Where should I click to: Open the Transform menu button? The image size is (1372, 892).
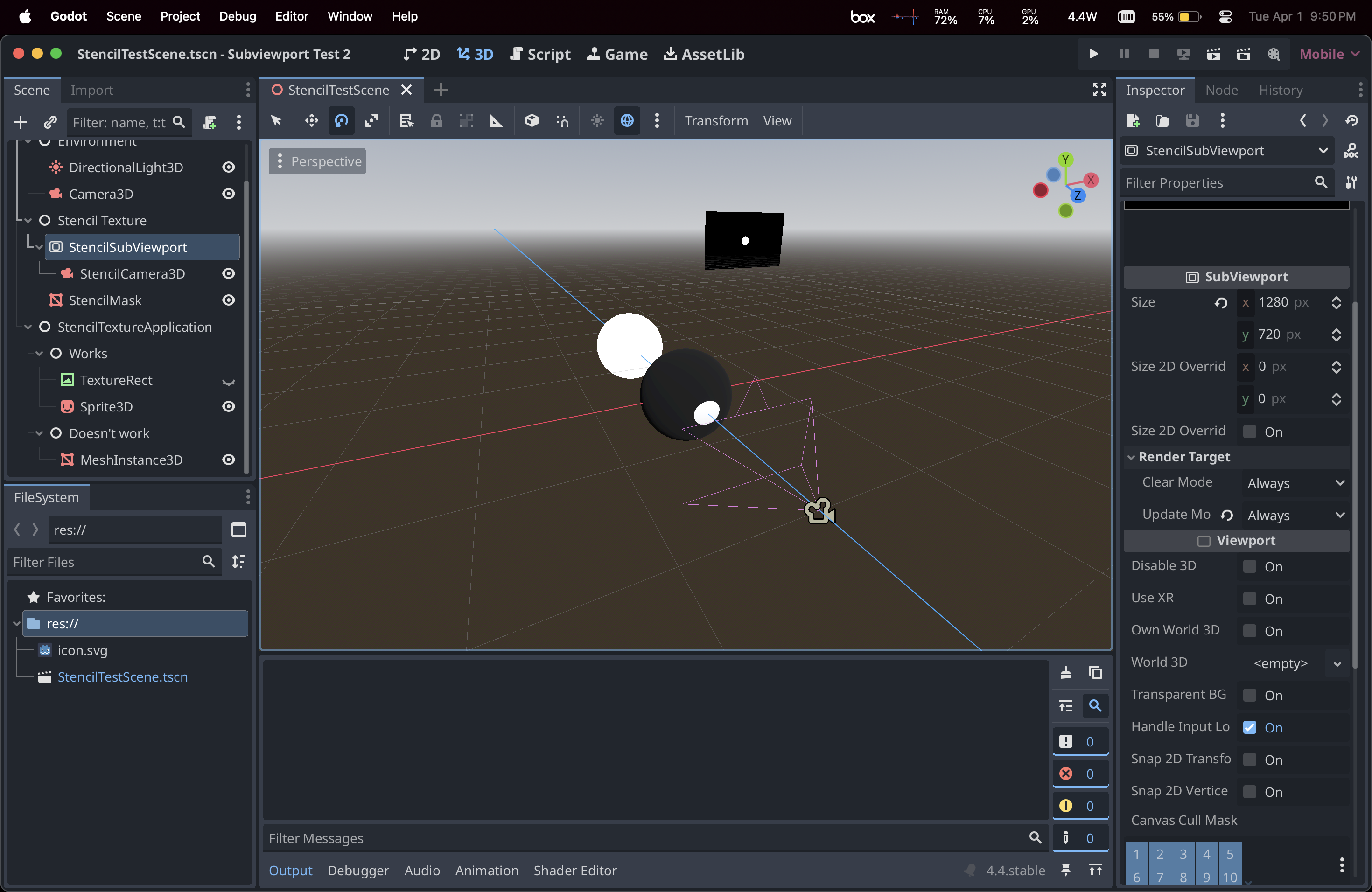(x=716, y=121)
